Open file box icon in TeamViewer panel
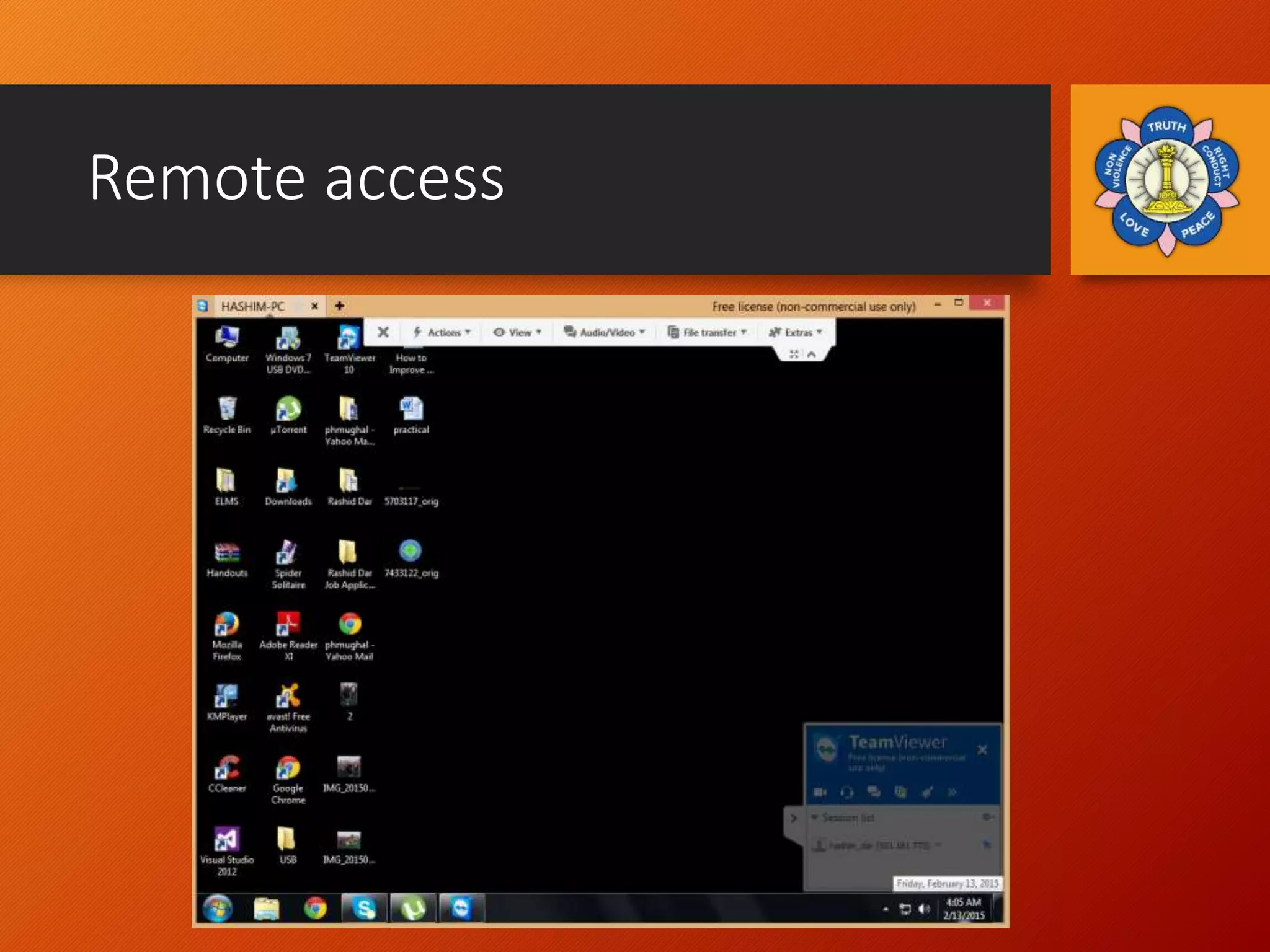The image size is (1270, 952). tap(900, 791)
